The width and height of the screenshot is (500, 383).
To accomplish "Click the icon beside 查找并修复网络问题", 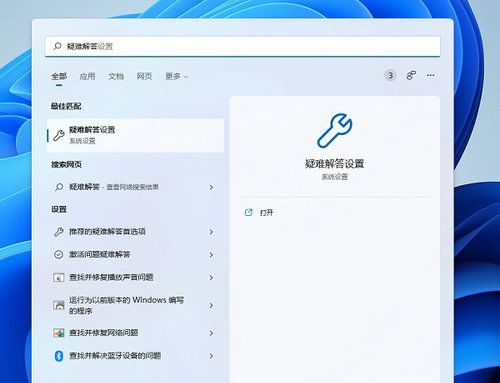I will pyautogui.click(x=59, y=333).
